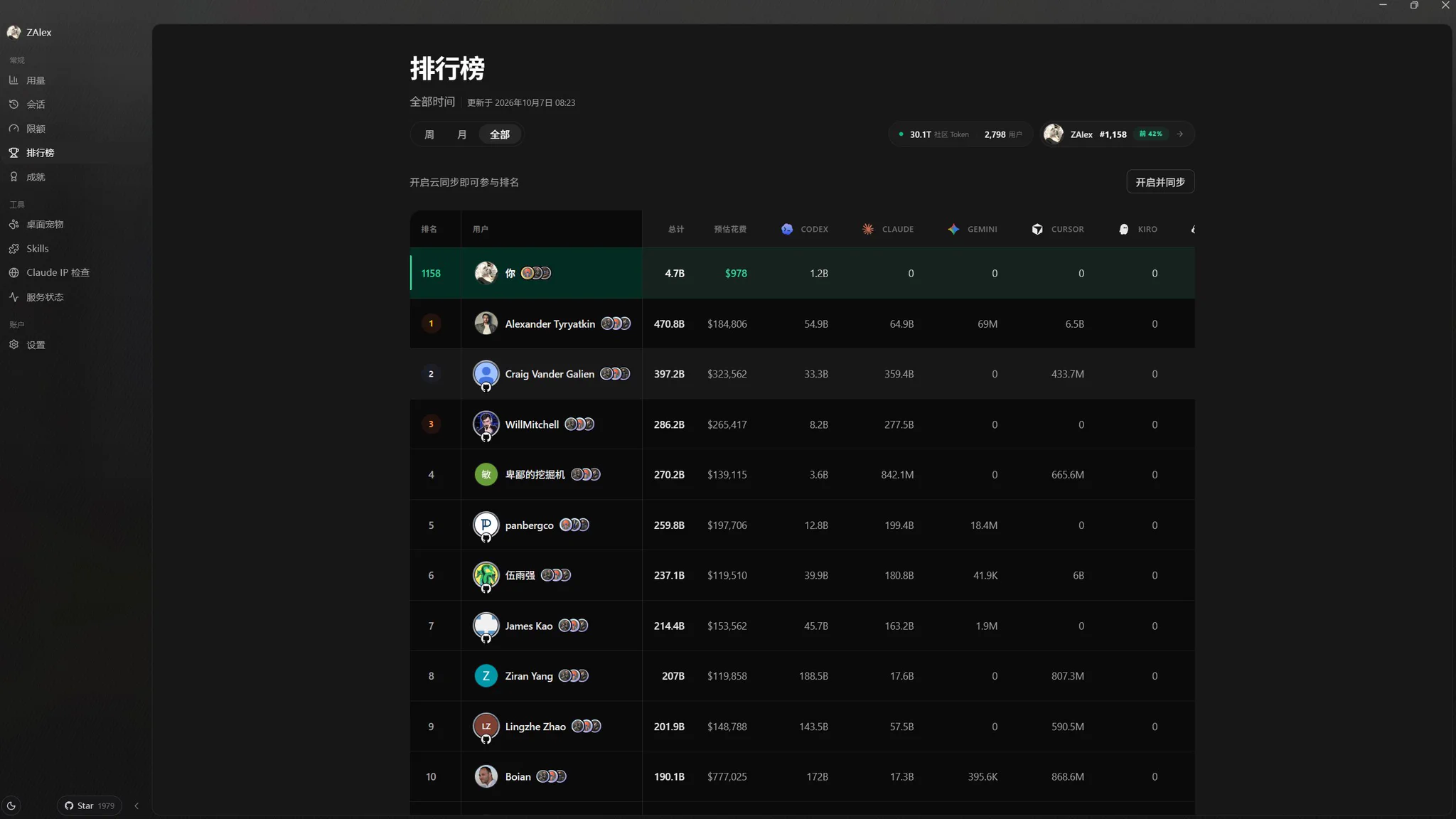Screen dimensions: 1456x819
Task: Click achievement badges beside Boian
Action: tap(551, 776)
